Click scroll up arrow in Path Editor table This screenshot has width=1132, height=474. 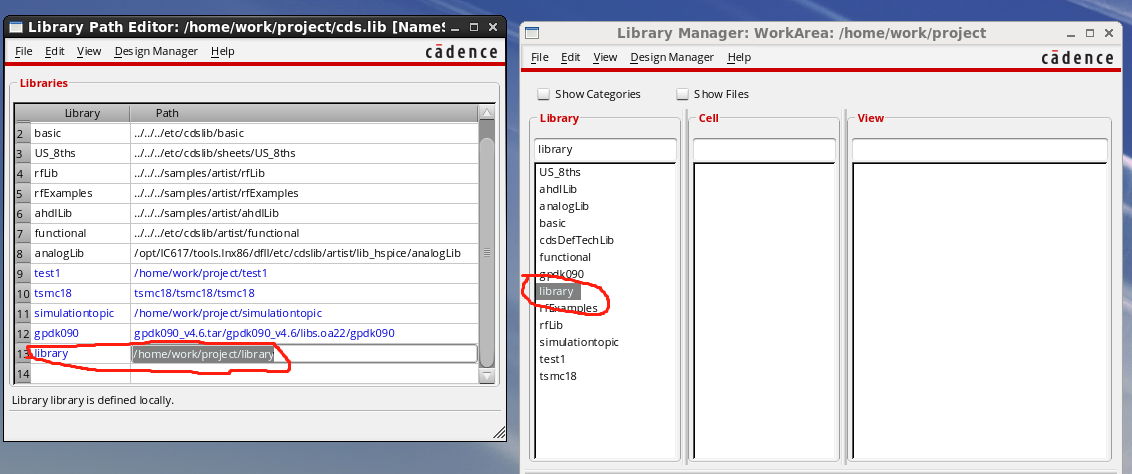(x=487, y=113)
